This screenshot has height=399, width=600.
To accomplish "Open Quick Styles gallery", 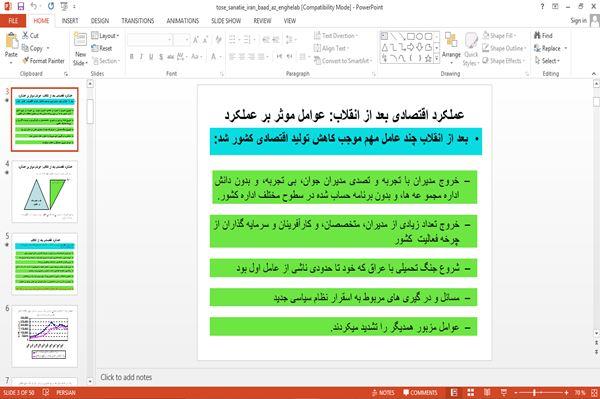I will pos(471,50).
